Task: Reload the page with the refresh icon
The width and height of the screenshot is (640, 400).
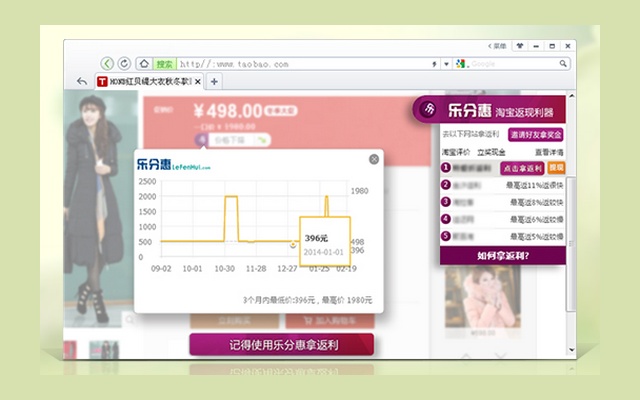Action: click(x=124, y=63)
